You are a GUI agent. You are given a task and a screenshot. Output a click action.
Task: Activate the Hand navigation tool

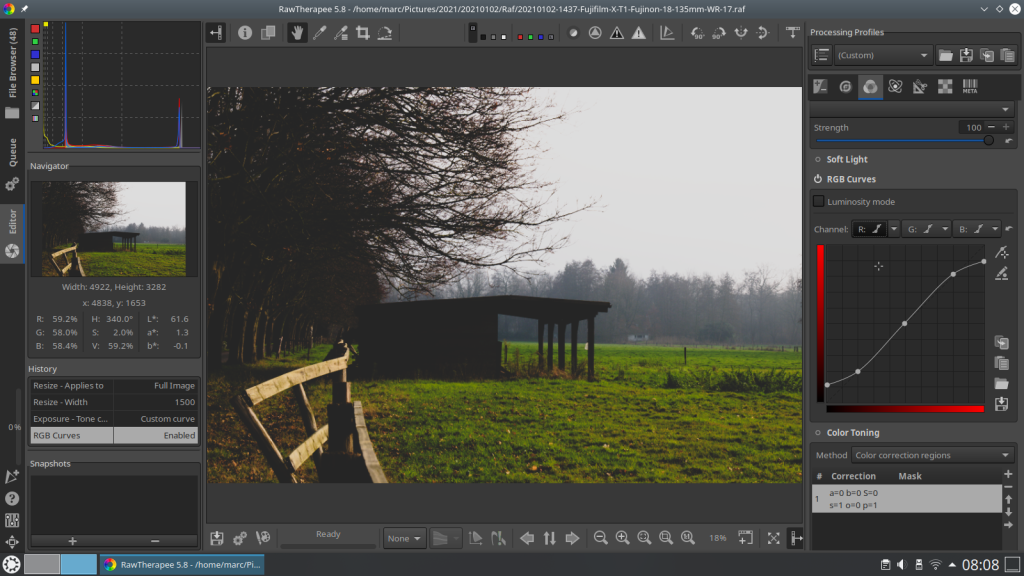[297, 33]
